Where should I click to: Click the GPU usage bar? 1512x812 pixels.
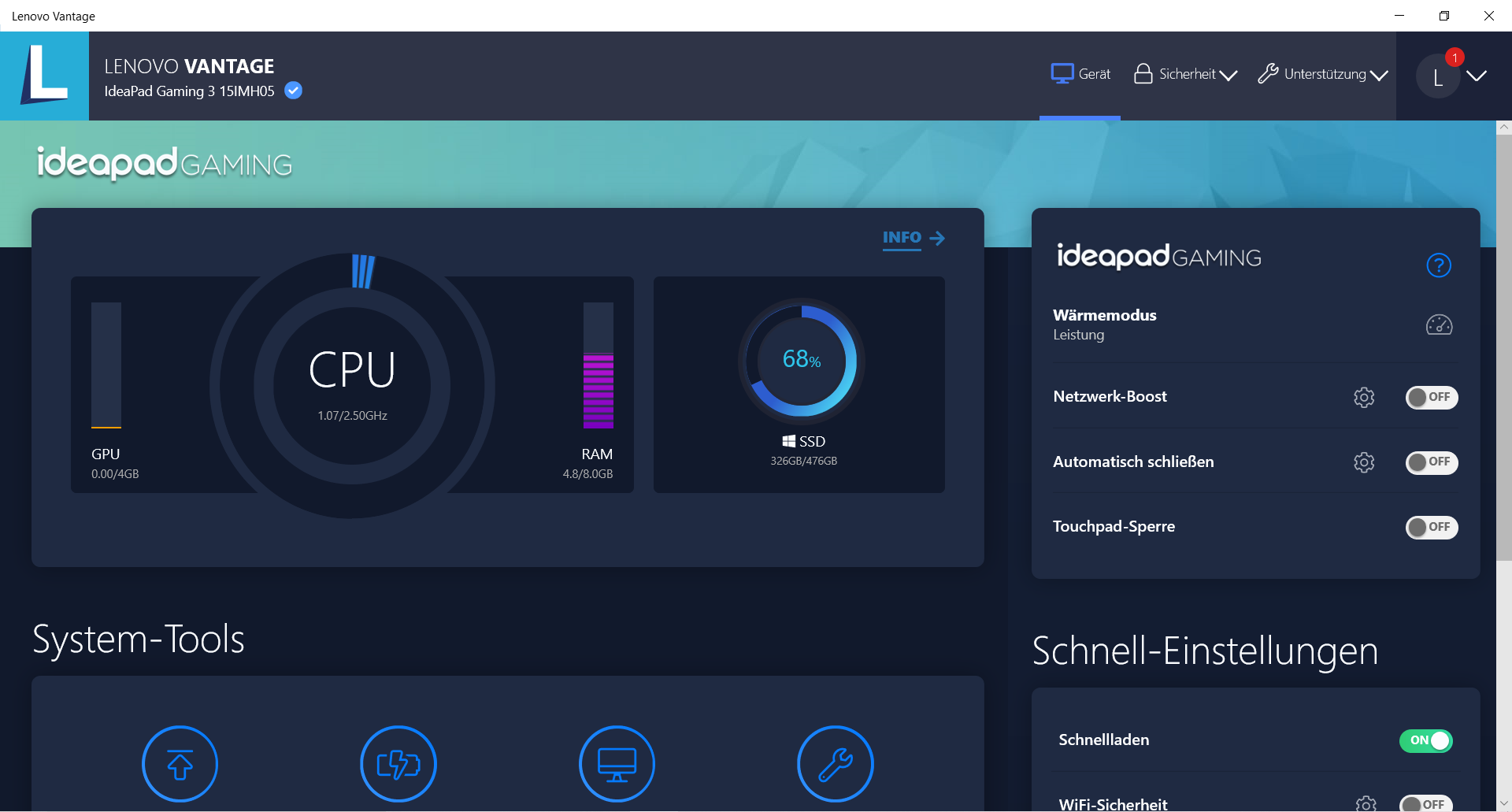pos(106,365)
